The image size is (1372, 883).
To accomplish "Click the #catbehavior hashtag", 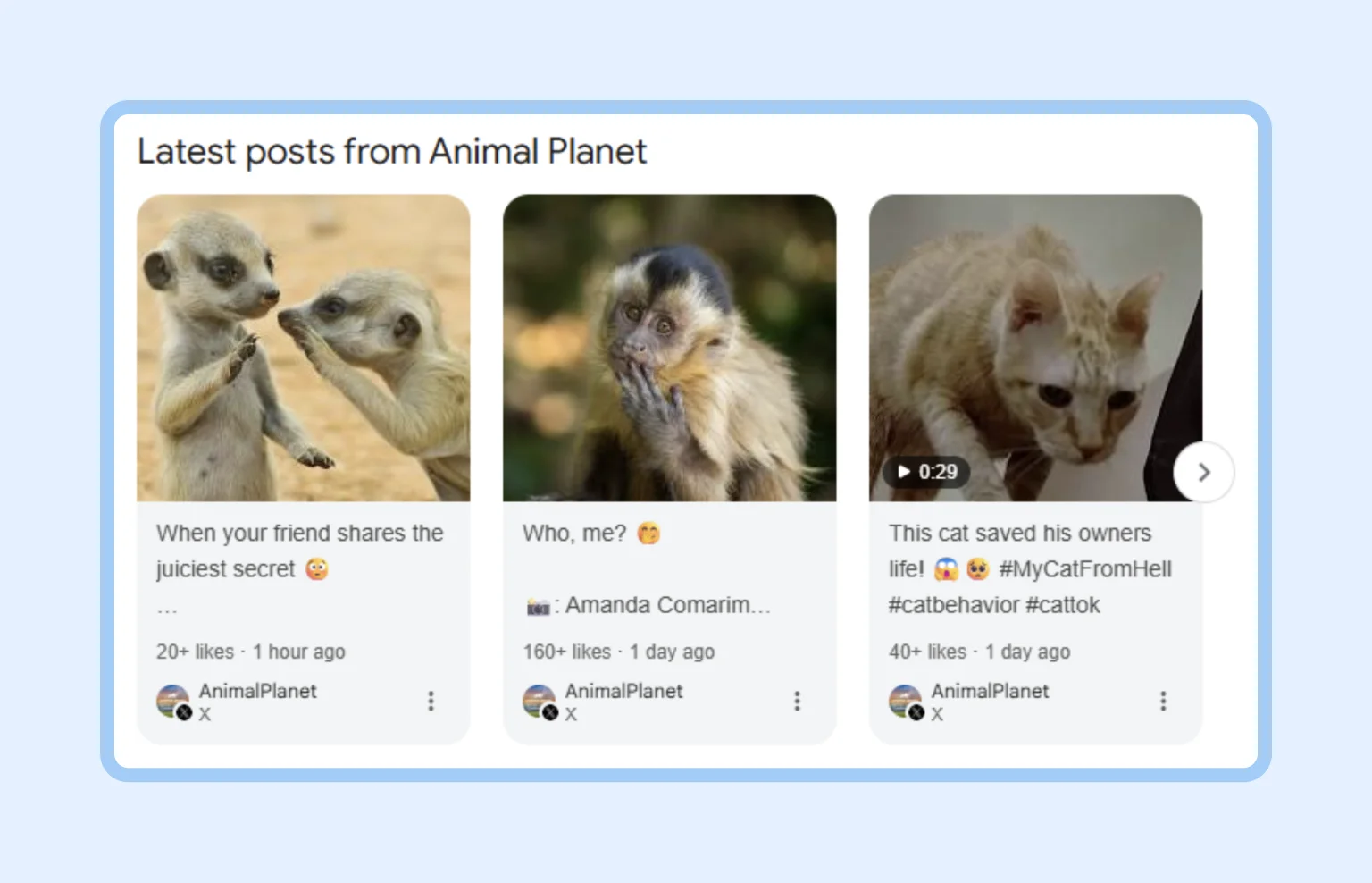I will tap(954, 605).
